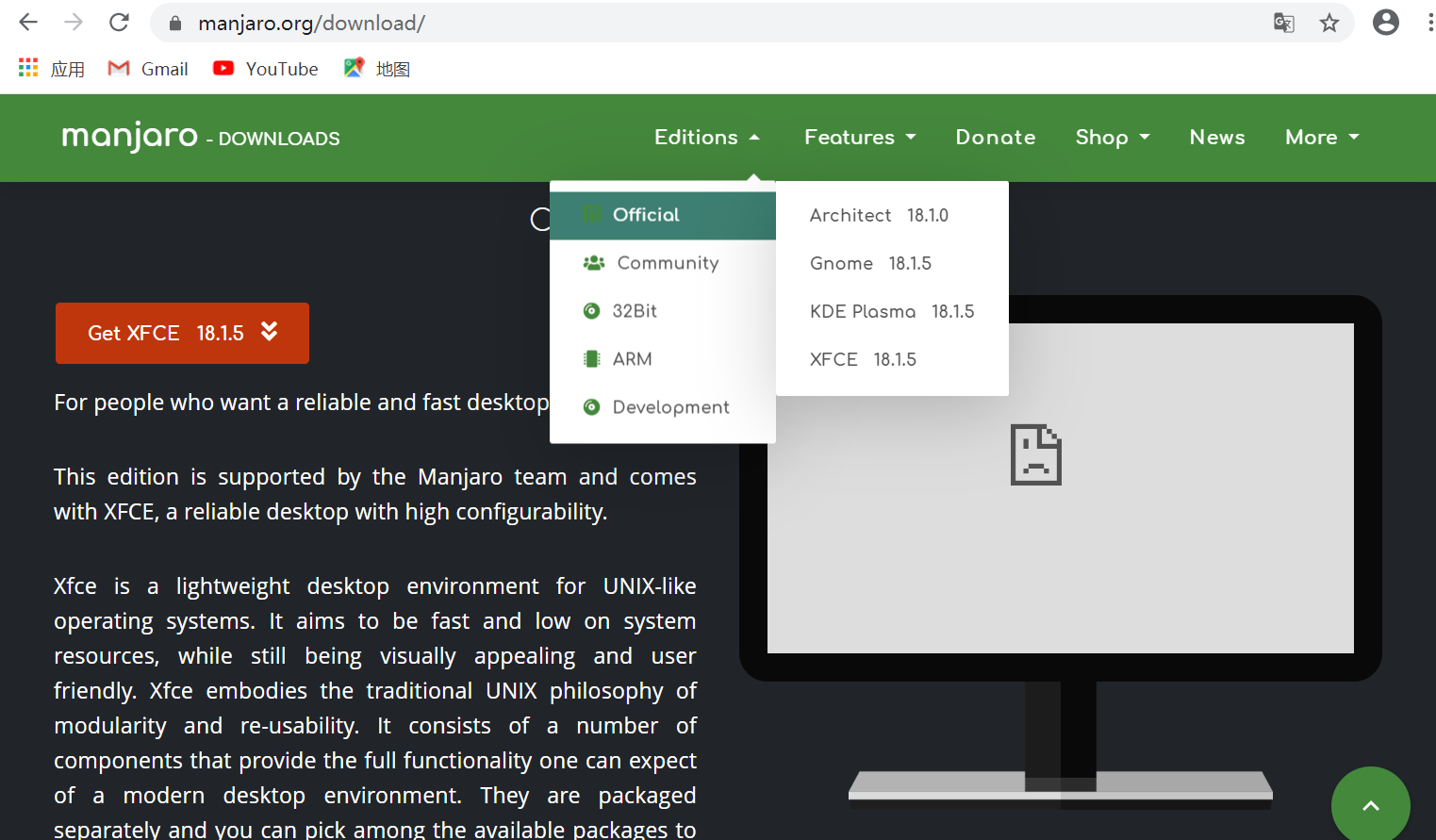This screenshot has height=840, width=1436.
Task: Click the Get XFCE 18.1.5 button
Action: [182, 333]
